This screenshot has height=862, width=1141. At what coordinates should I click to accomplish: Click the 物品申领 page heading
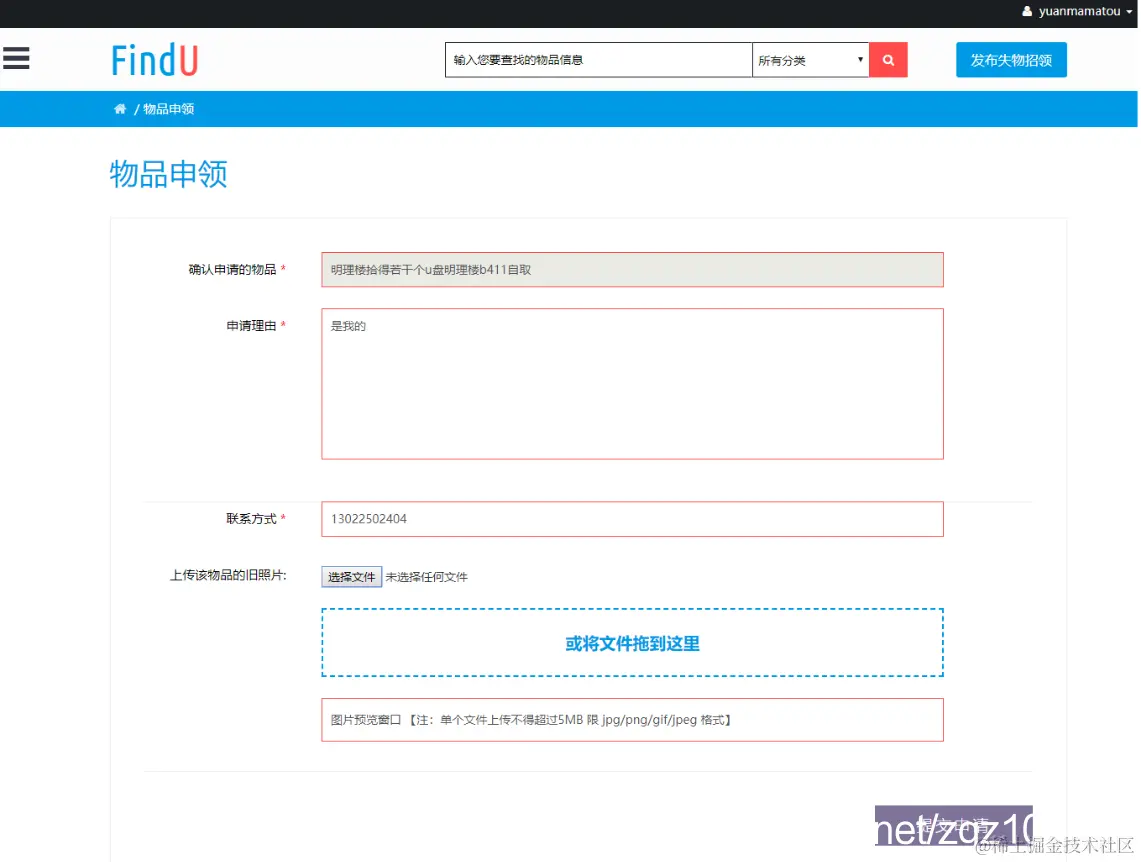tap(168, 175)
